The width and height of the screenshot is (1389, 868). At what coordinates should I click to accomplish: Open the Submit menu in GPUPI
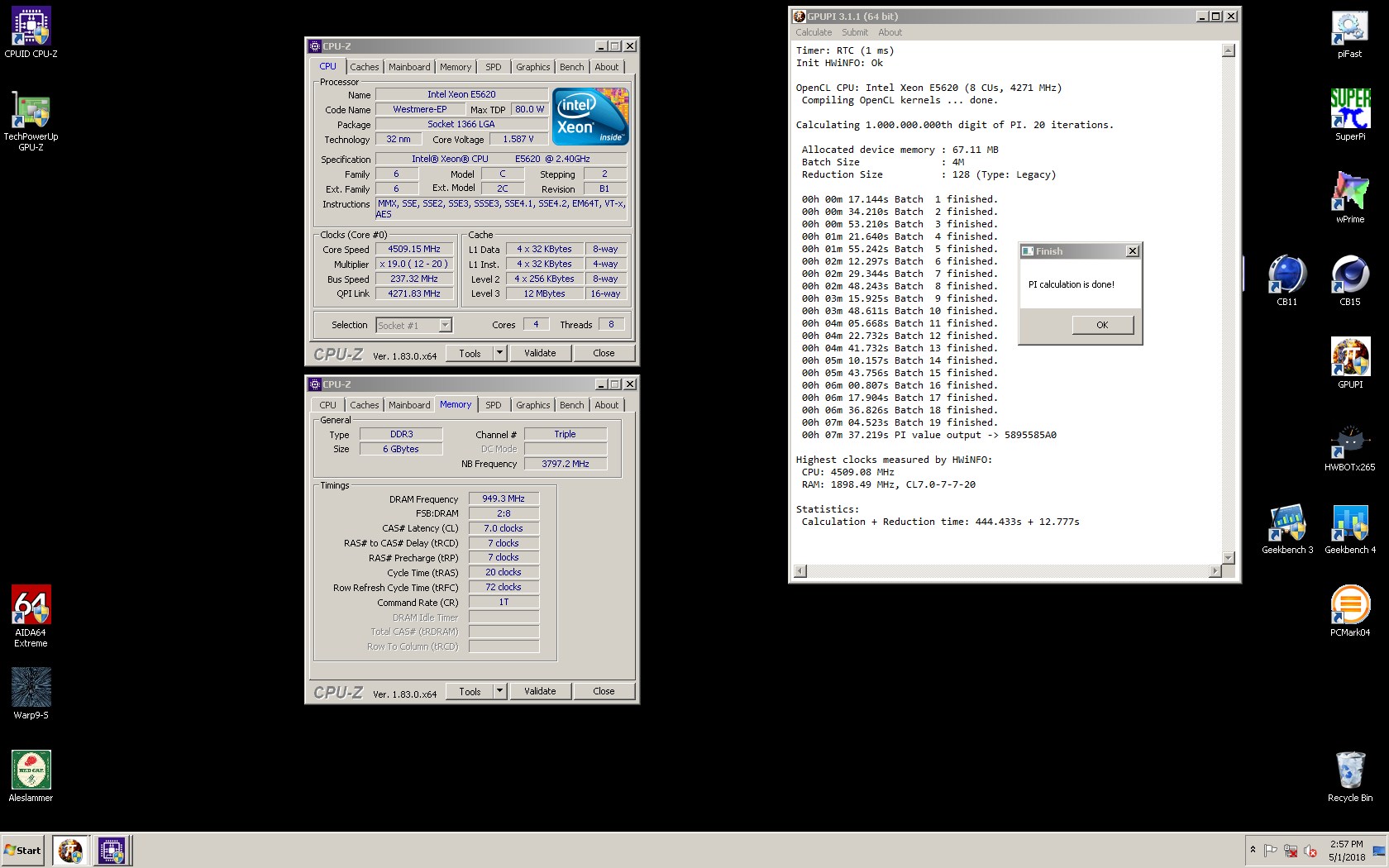click(855, 32)
